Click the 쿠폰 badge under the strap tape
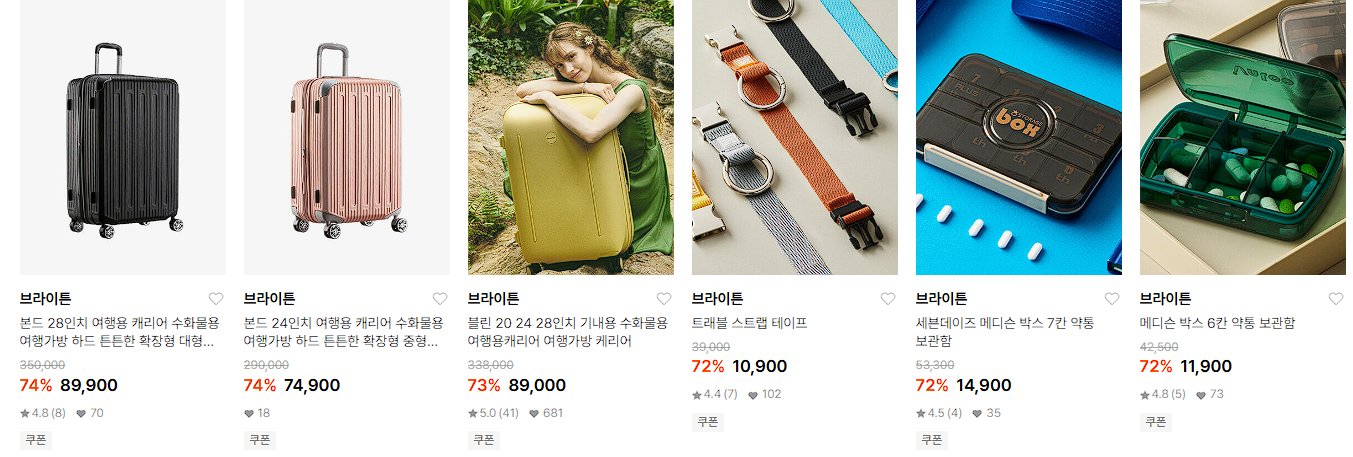The width and height of the screenshot is (1353, 457). pos(708,421)
